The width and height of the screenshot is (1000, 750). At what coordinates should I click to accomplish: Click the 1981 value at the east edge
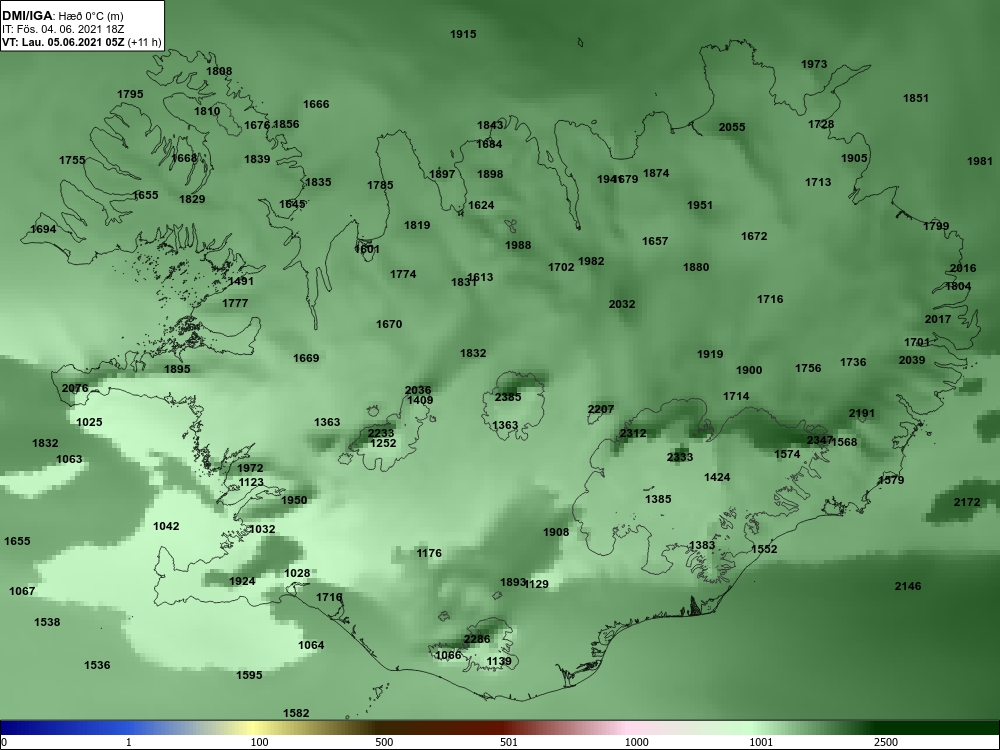click(x=980, y=161)
